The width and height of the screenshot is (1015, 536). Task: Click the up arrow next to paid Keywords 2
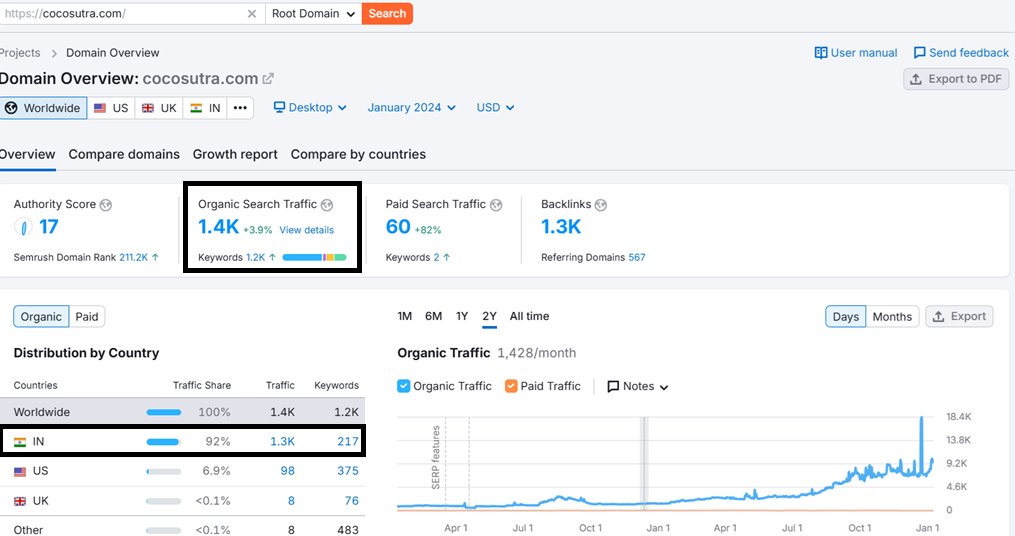(x=447, y=257)
